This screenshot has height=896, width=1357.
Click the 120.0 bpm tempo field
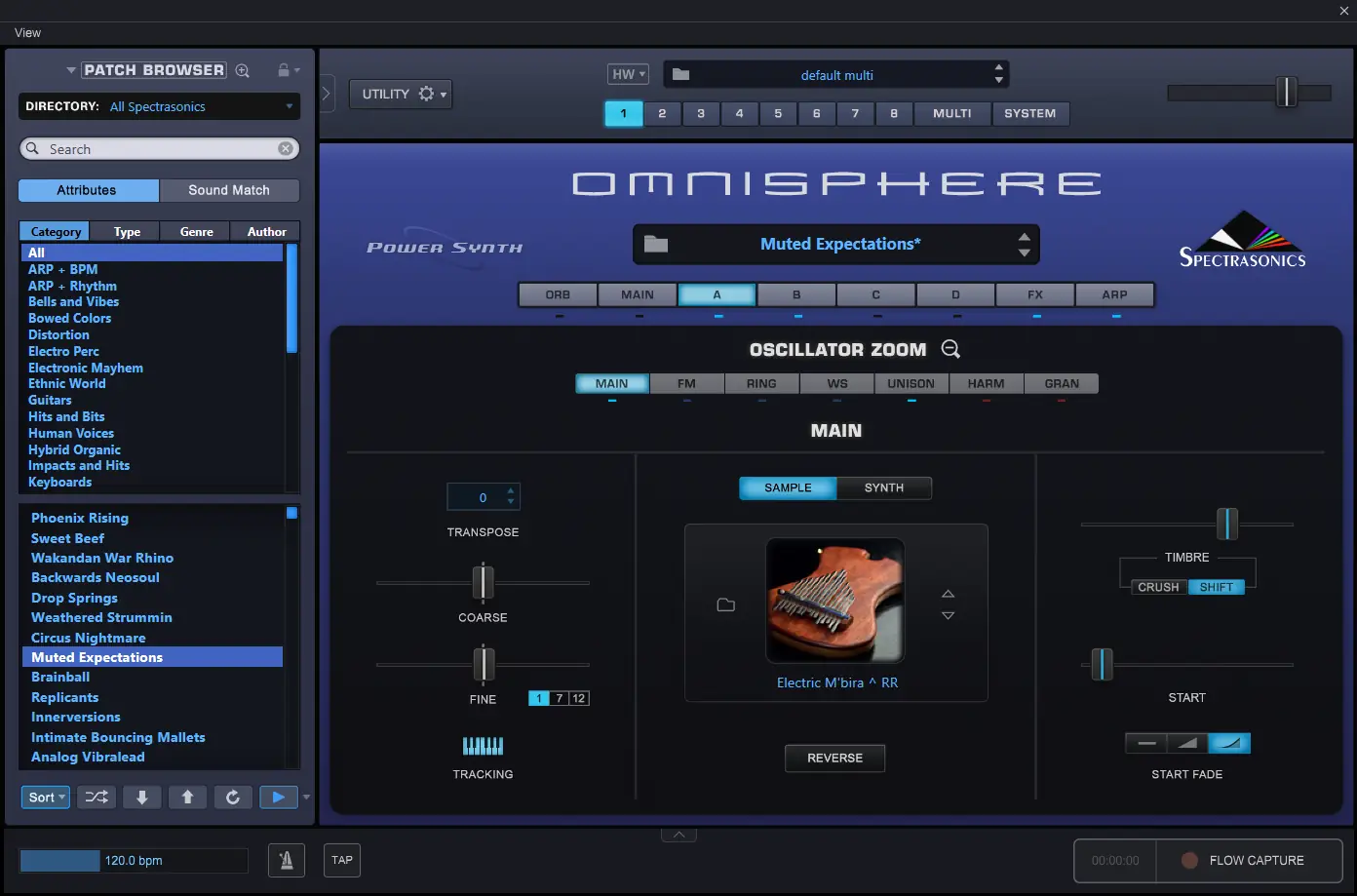click(x=134, y=861)
